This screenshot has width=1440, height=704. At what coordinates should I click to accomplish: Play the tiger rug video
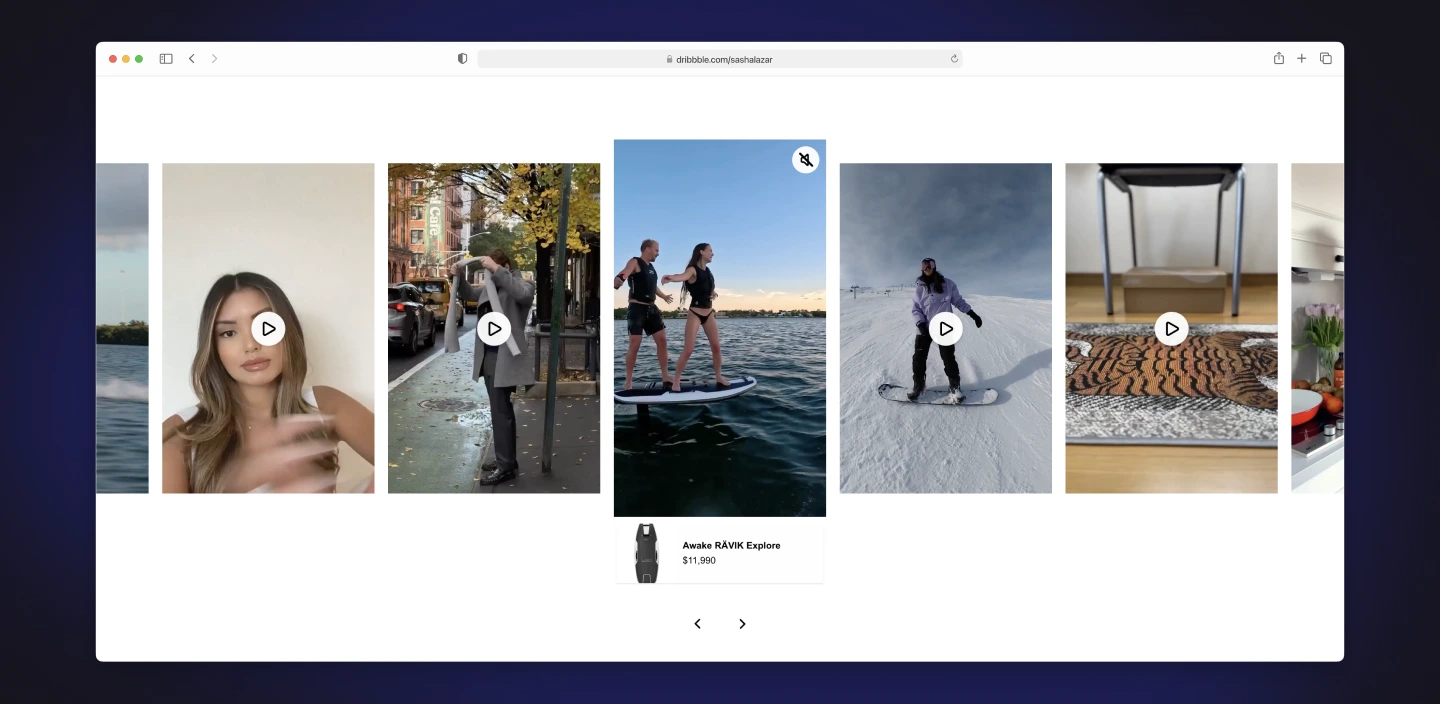point(1171,328)
